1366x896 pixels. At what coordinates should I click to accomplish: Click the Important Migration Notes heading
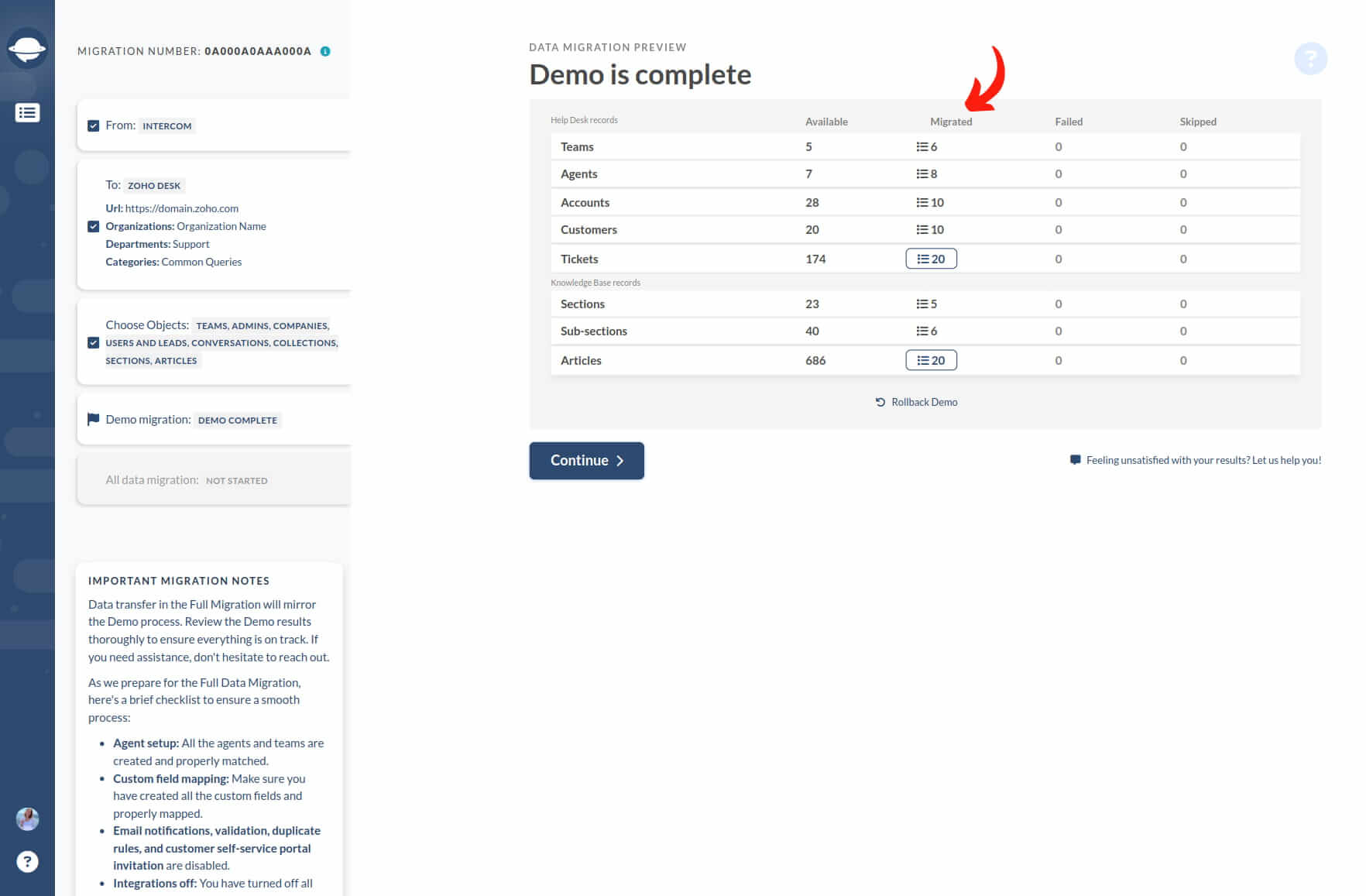tap(179, 580)
